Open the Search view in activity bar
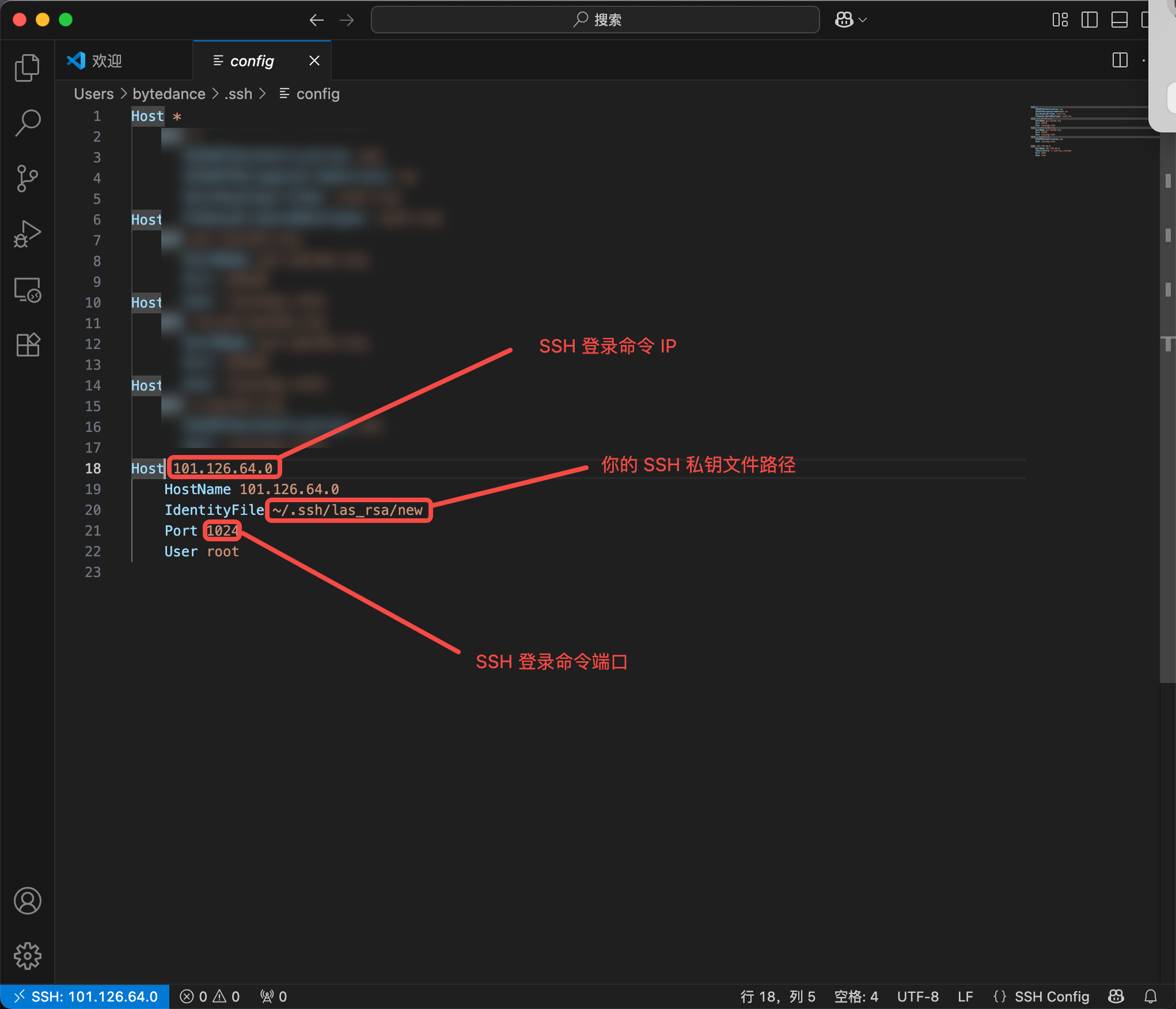The image size is (1176, 1009). click(27, 123)
